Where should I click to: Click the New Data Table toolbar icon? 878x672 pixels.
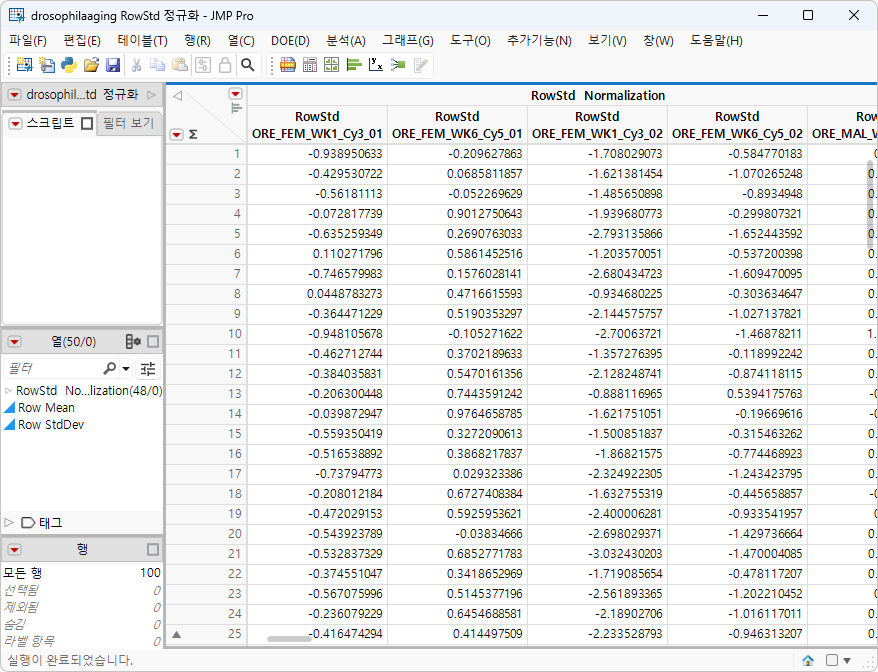coord(24,65)
